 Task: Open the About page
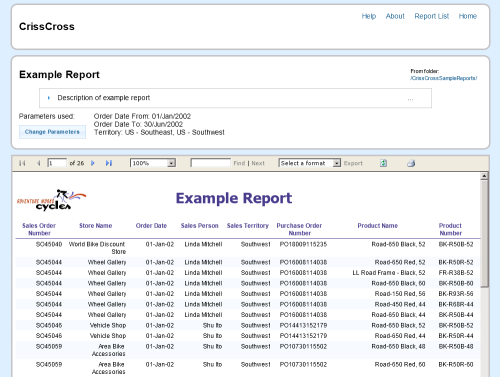pyautogui.click(x=395, y=16)
